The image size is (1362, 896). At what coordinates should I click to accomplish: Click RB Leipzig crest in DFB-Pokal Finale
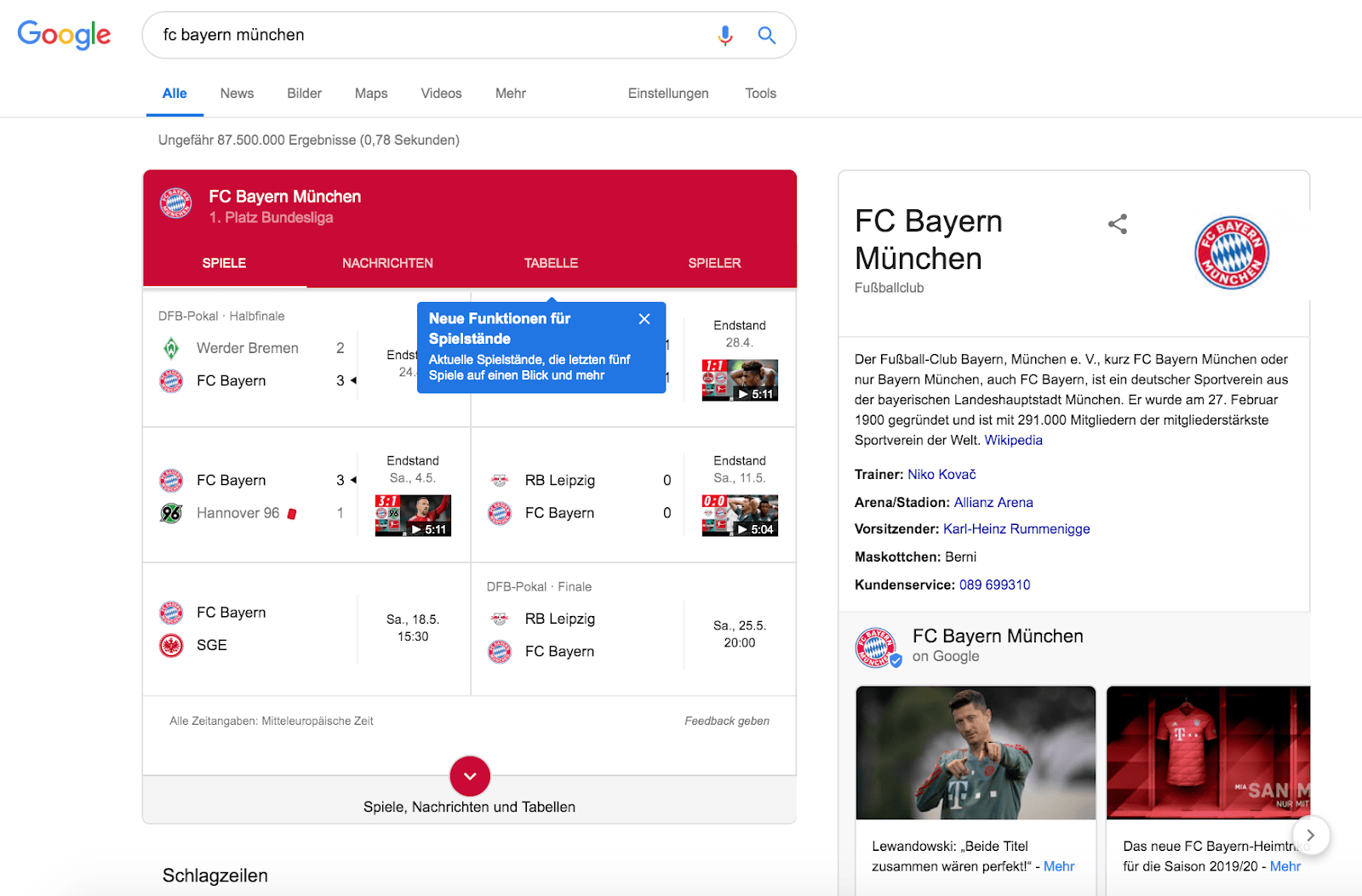pos(500,619)
